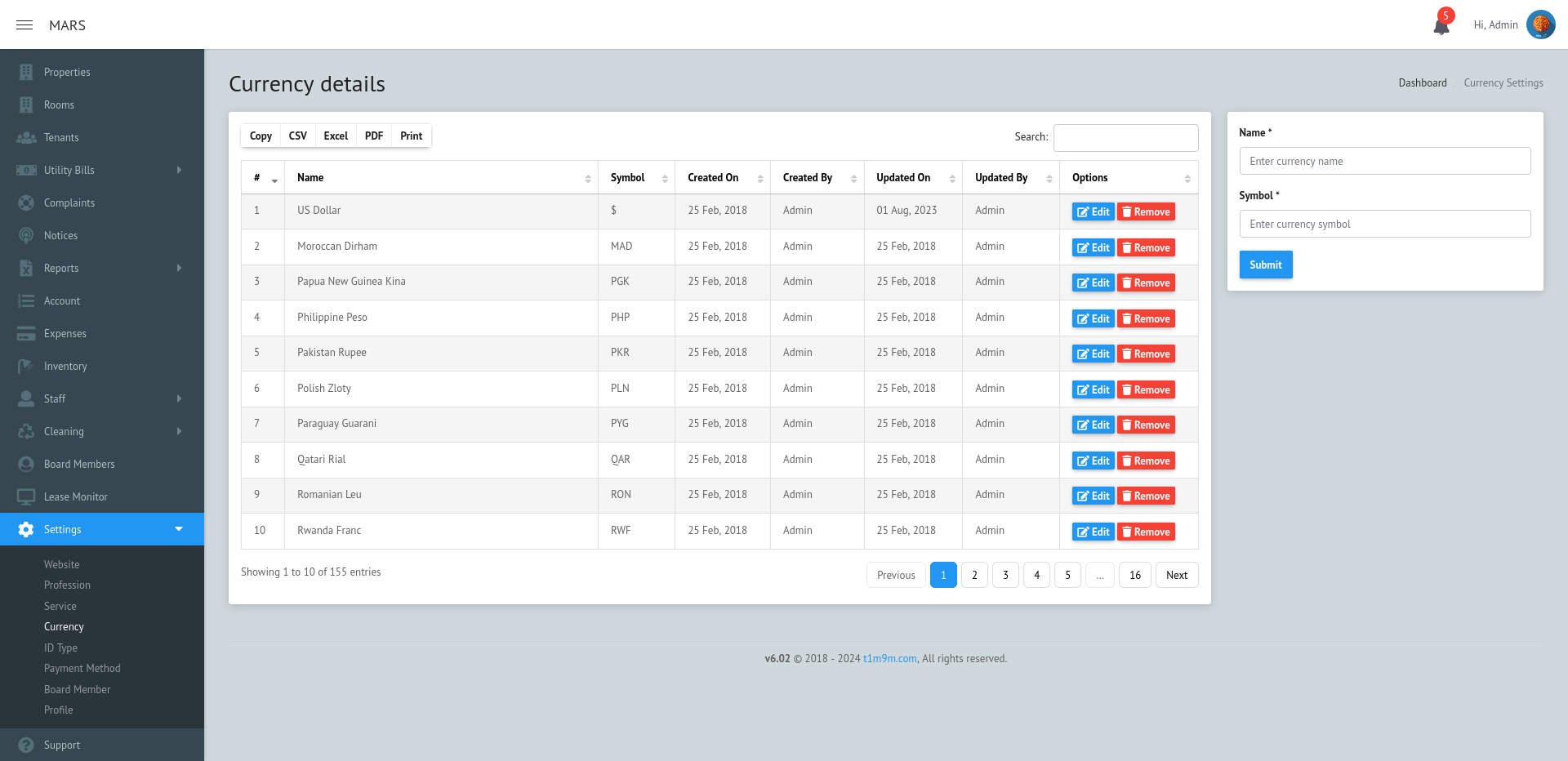Print the currency table
This screenshot has width=1568, height=761.
(412, 136)
